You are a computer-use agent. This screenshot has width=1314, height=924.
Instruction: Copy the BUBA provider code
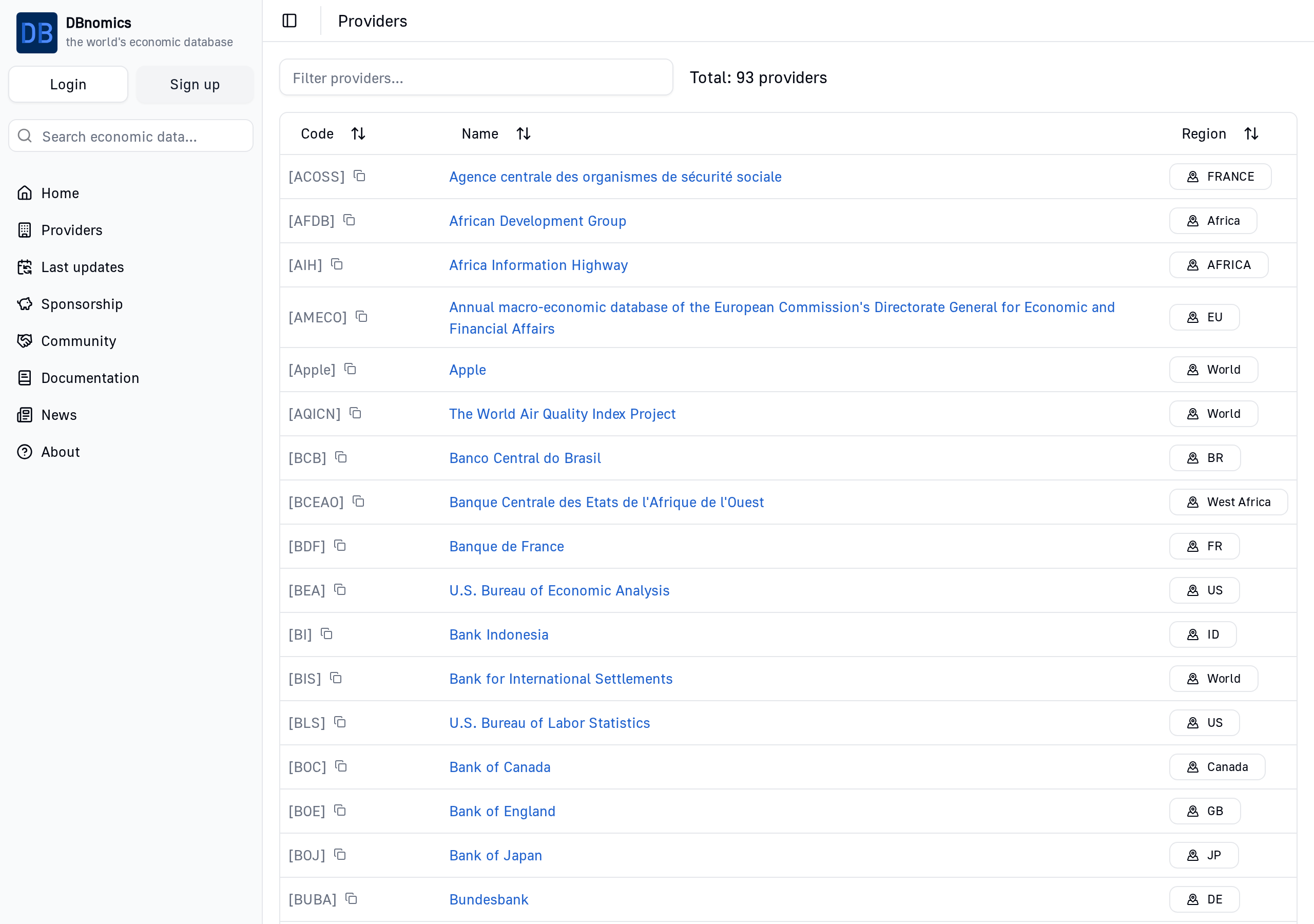[x=352, y=898]
